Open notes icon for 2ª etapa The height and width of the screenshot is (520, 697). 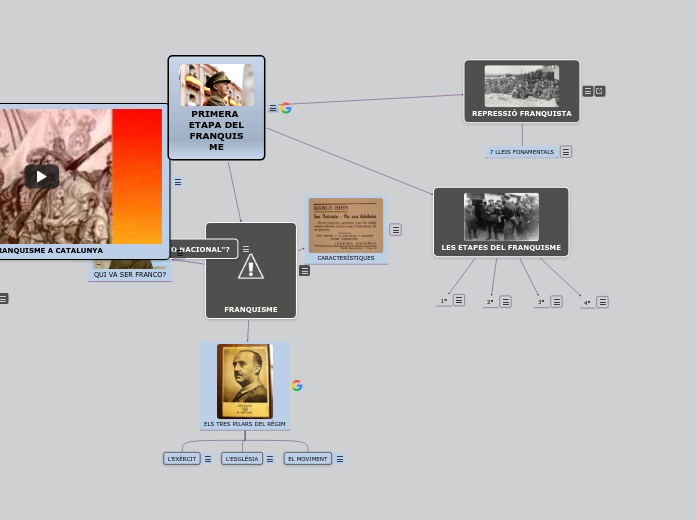pyautogui.click(x=505, y=302)
